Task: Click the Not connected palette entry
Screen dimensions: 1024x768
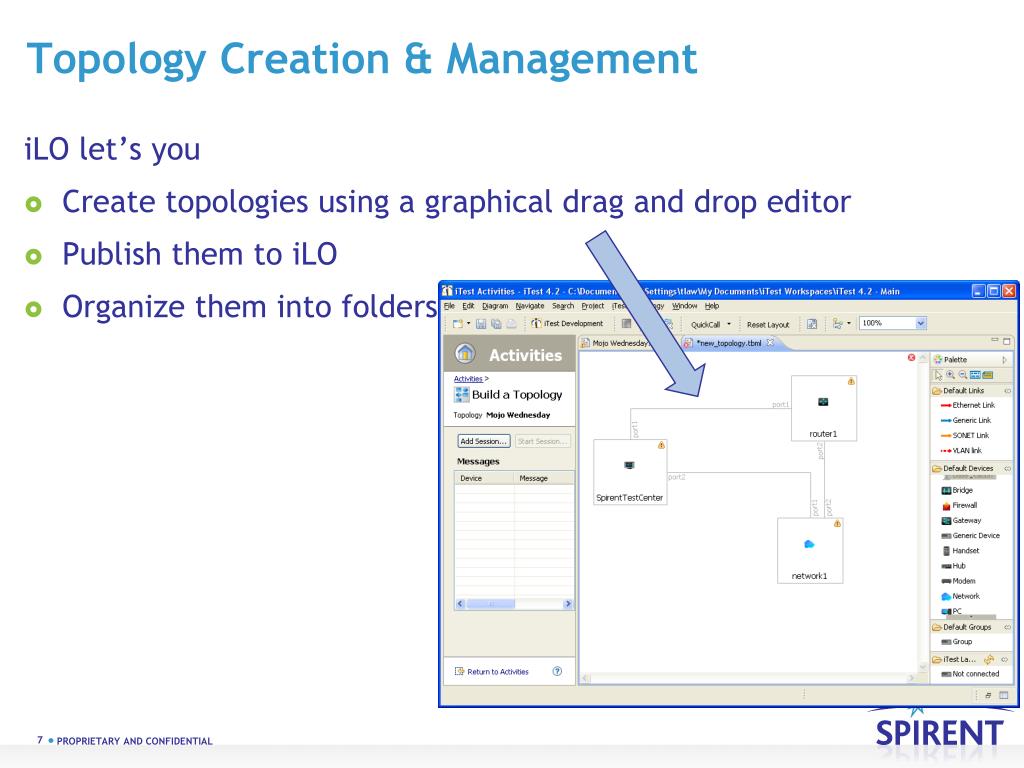Action: tap(970, 673)
